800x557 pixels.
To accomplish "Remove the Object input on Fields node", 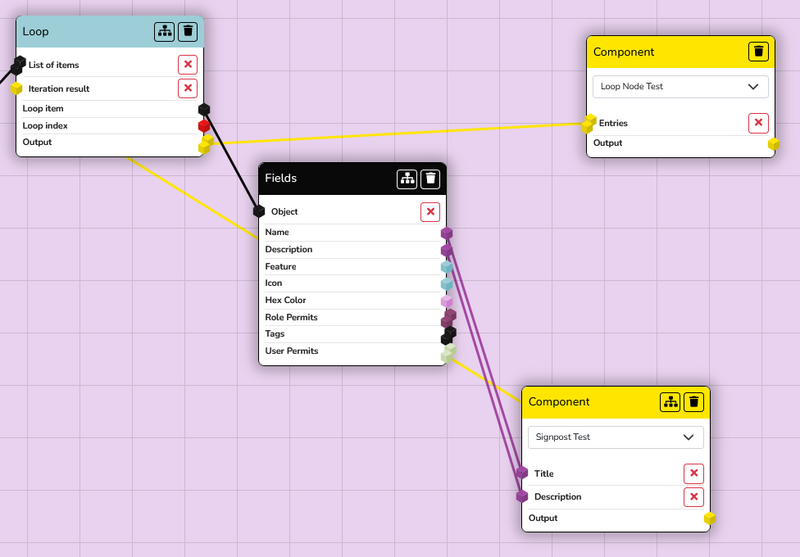I will click(430, 212).
